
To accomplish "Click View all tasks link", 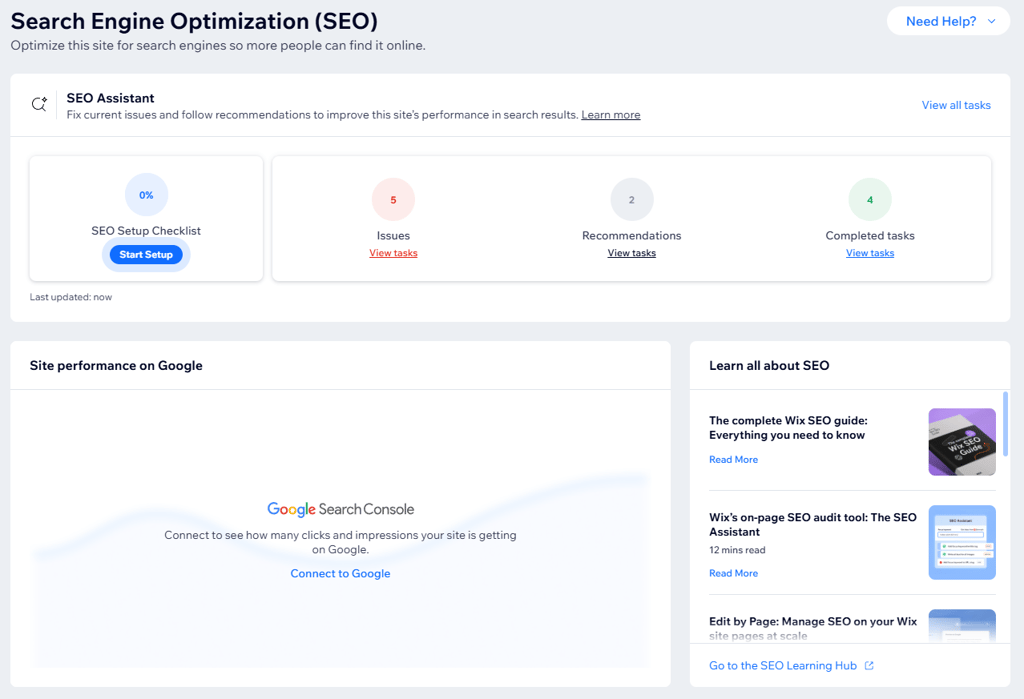I will pyautogui.click(x=956, y=105).
